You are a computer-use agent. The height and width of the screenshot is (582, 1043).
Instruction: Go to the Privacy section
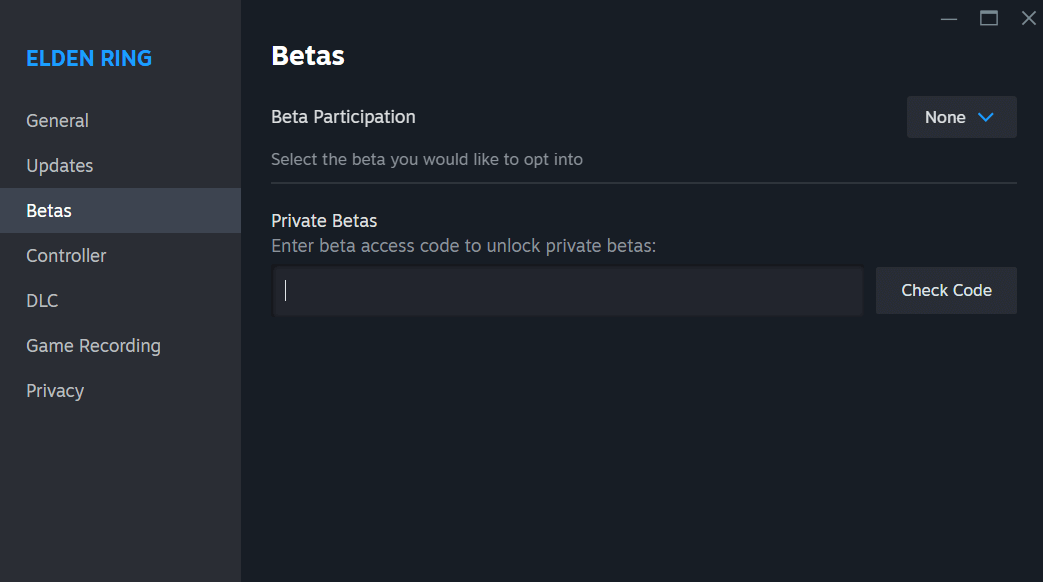54,390
